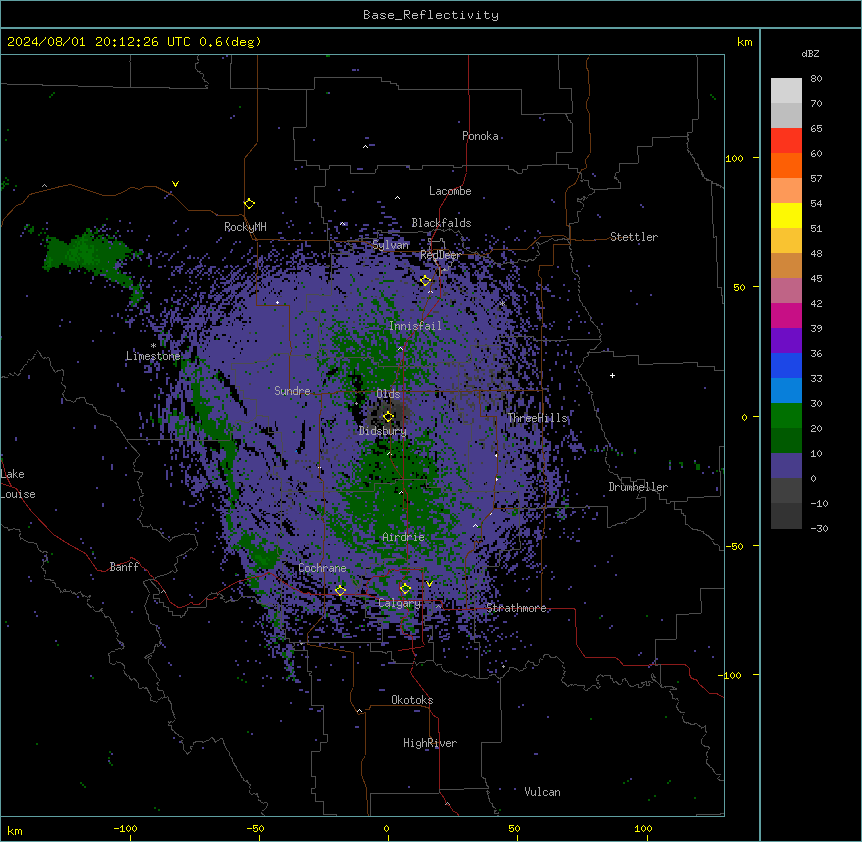Click the HighRiver label
The width and height of the screenshot is (862, 842).
(430, 743)
